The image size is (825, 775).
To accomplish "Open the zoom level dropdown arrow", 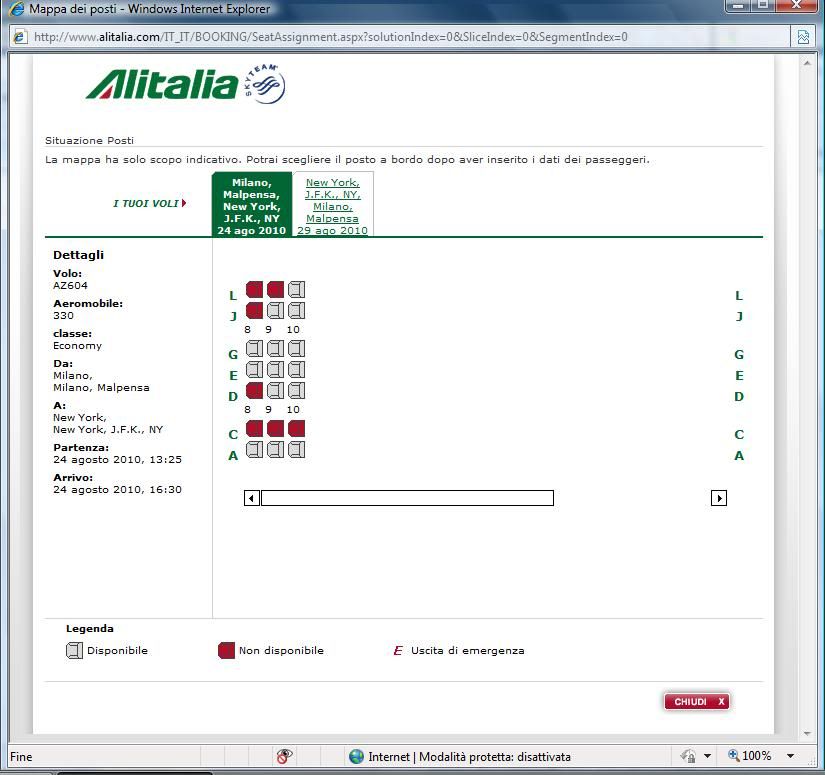I will (x=790, y=757).
